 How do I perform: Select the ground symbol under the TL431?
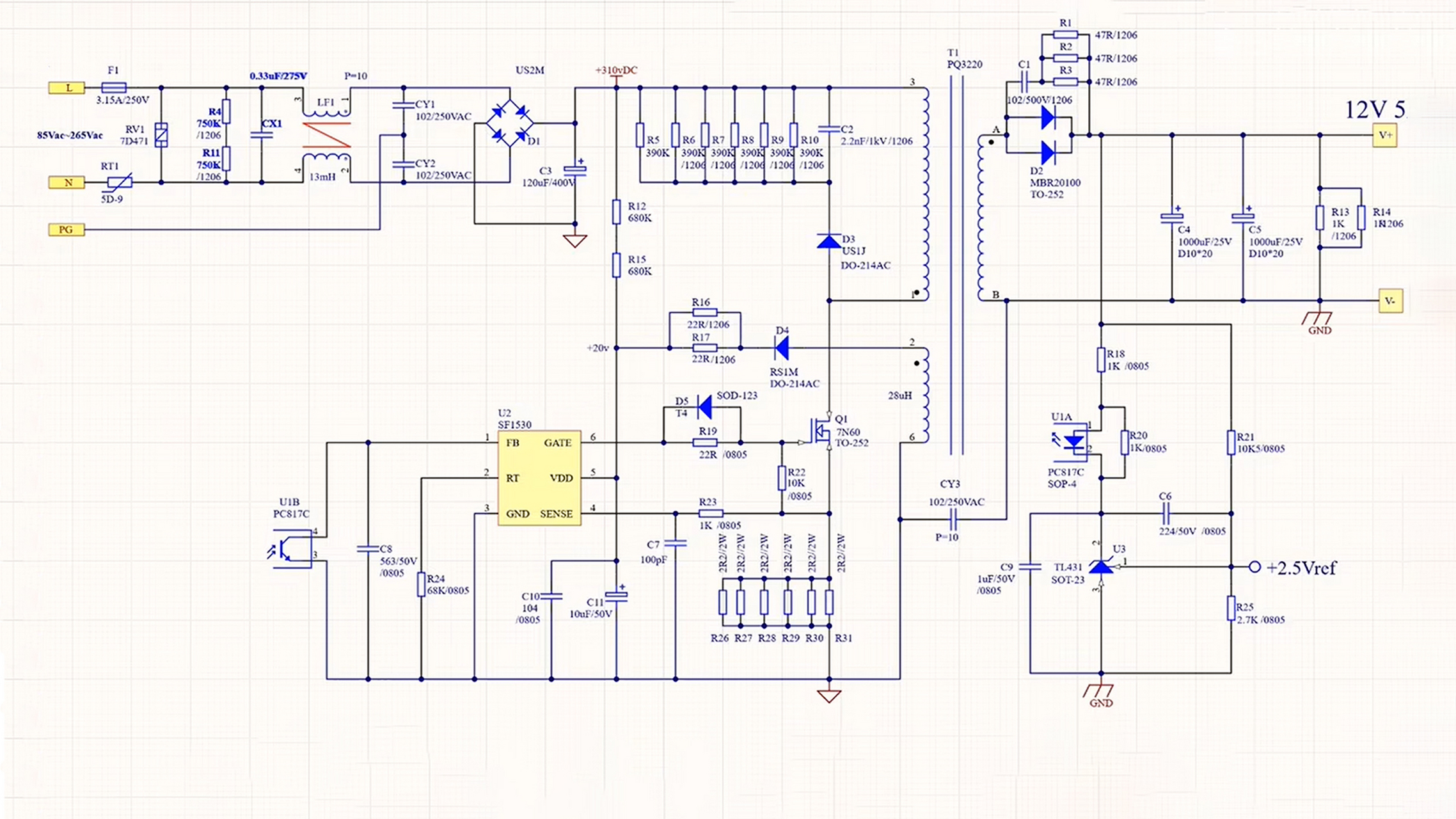(1098, 690)
